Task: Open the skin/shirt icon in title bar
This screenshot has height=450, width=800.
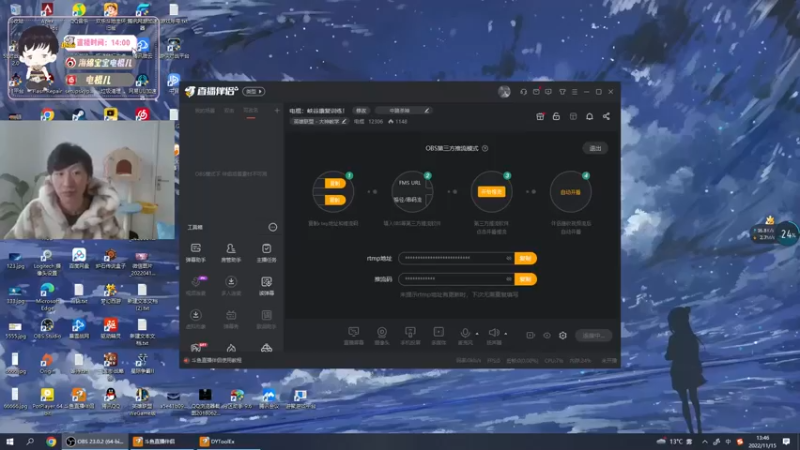Action: click(x=562, y=92)
